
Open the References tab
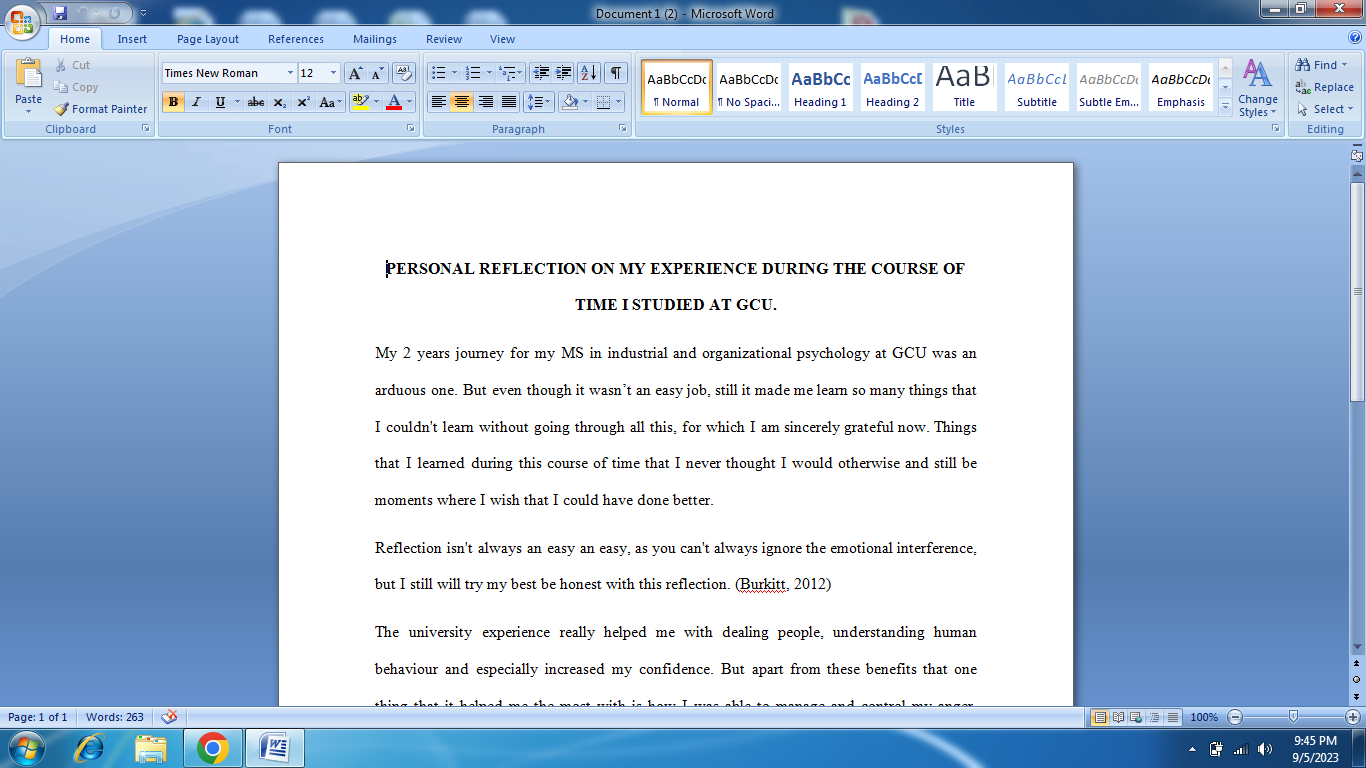[296, 39]
